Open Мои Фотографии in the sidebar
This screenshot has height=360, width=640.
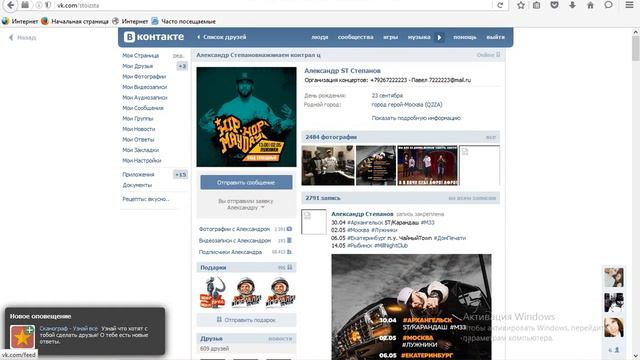[144, 77]
